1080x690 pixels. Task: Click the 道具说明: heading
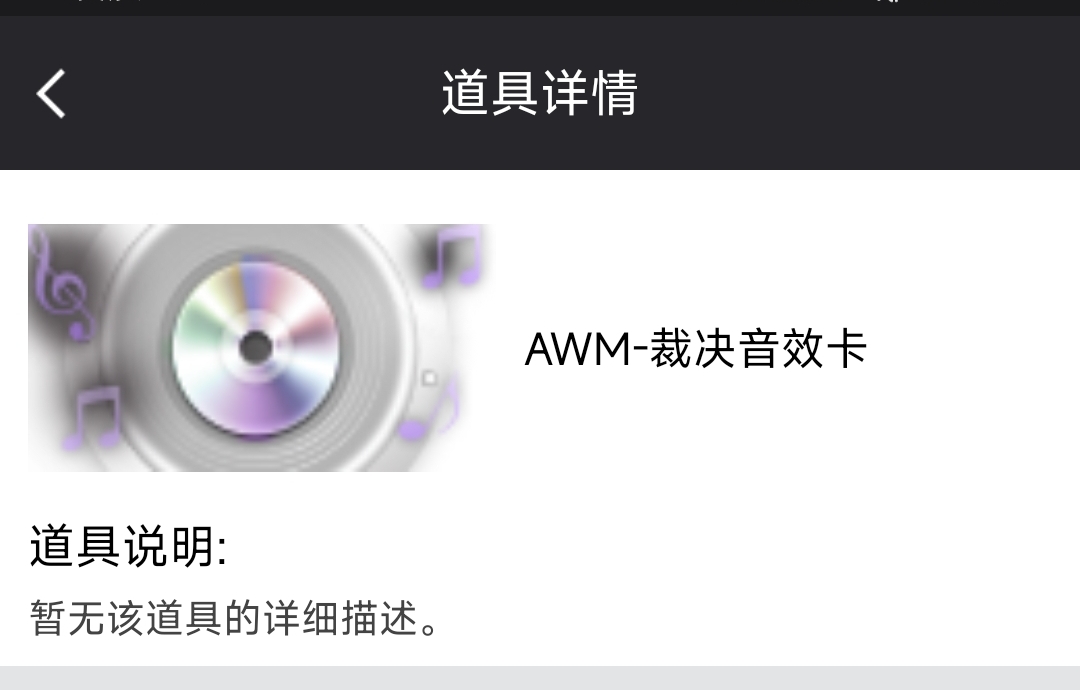128,546
